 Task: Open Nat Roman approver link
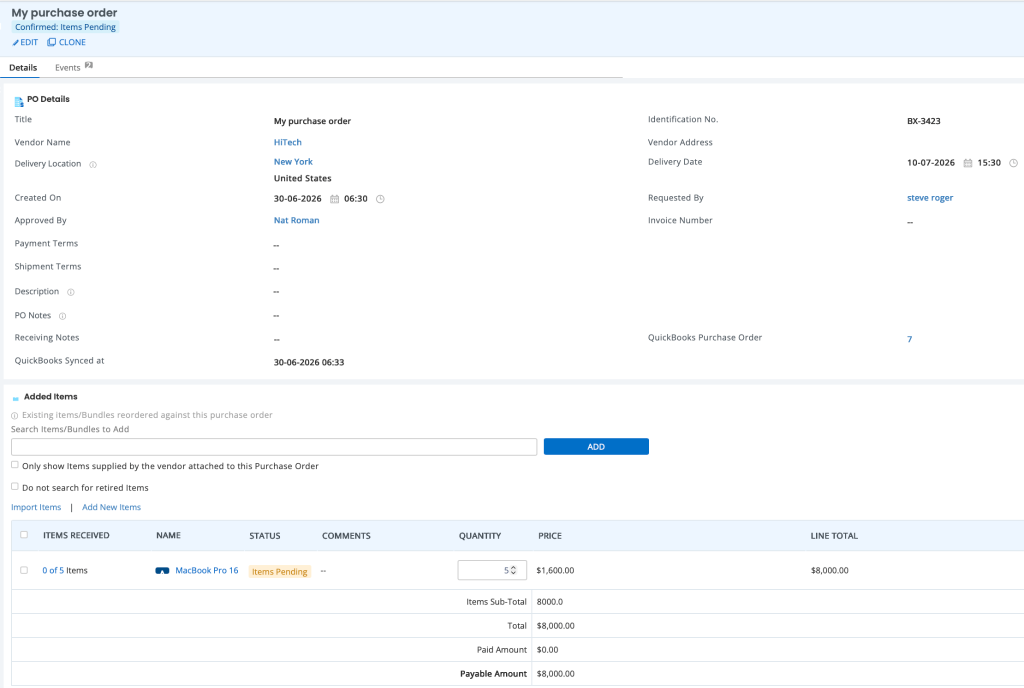(x=296, y=221)
